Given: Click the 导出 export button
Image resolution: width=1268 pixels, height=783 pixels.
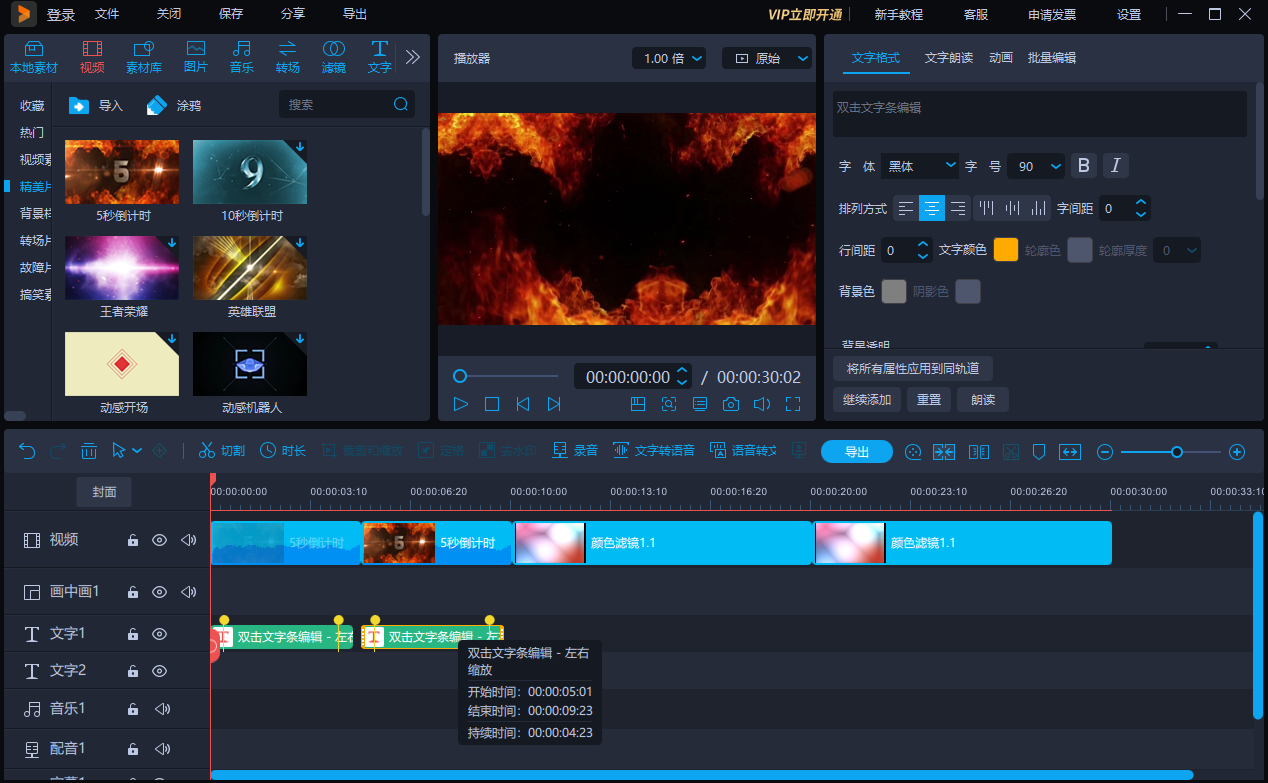Looking at the screenshot, I should point(856,451).
